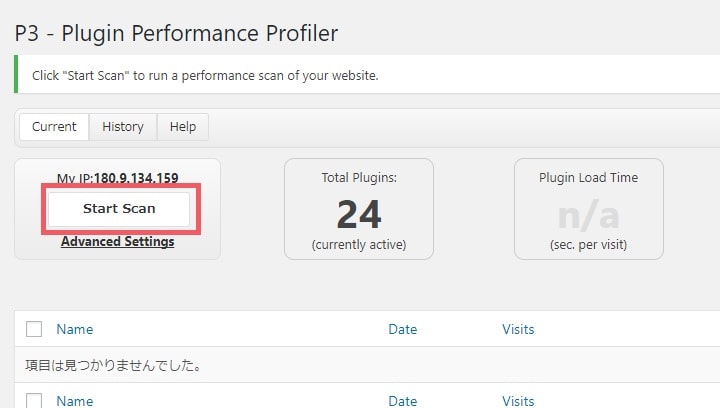Click the P3 - Plugin Performance Profiler heading
Image resolution: width=720 pixels, height=408 pixels.
coord(176,33)
